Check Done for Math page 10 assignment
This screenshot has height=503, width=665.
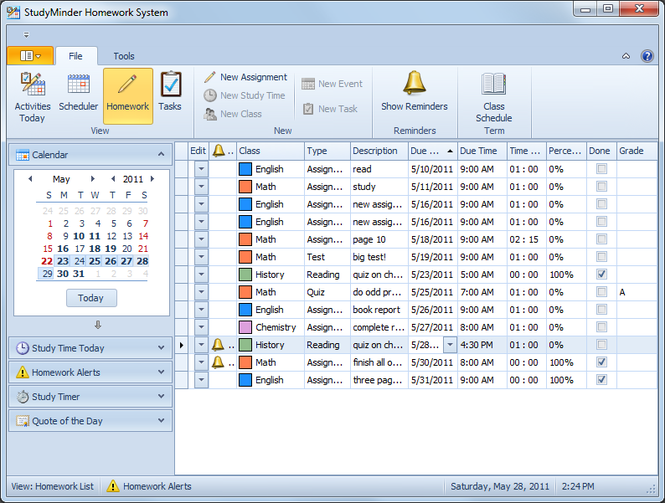(601, 239)
